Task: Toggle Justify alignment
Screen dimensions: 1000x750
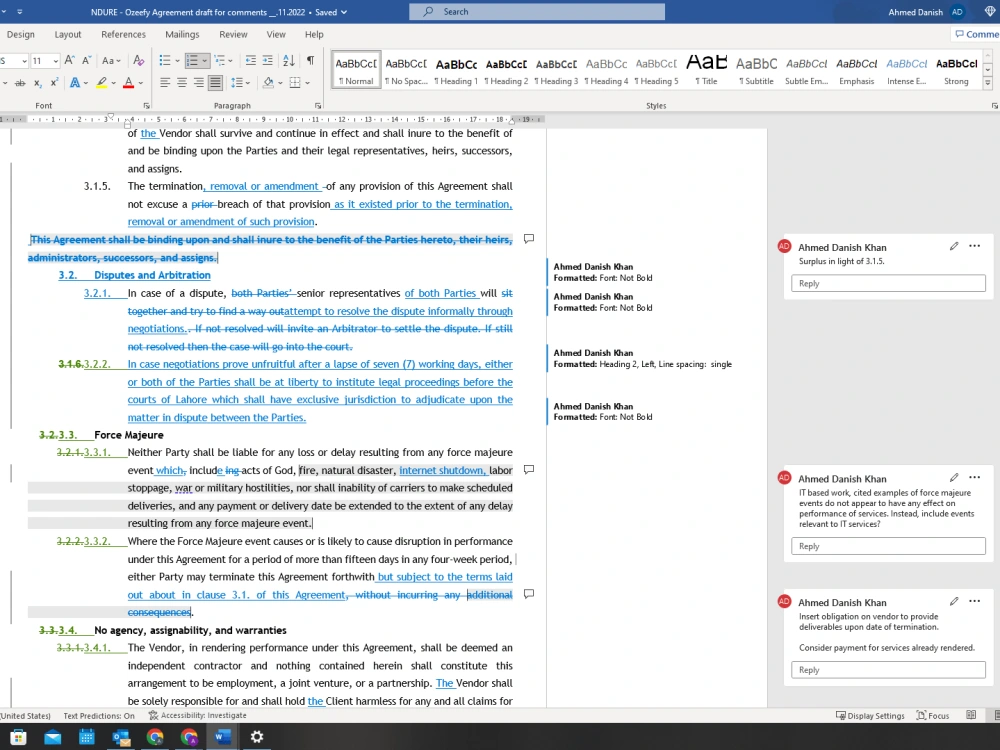Action: [x=216, y=82]
